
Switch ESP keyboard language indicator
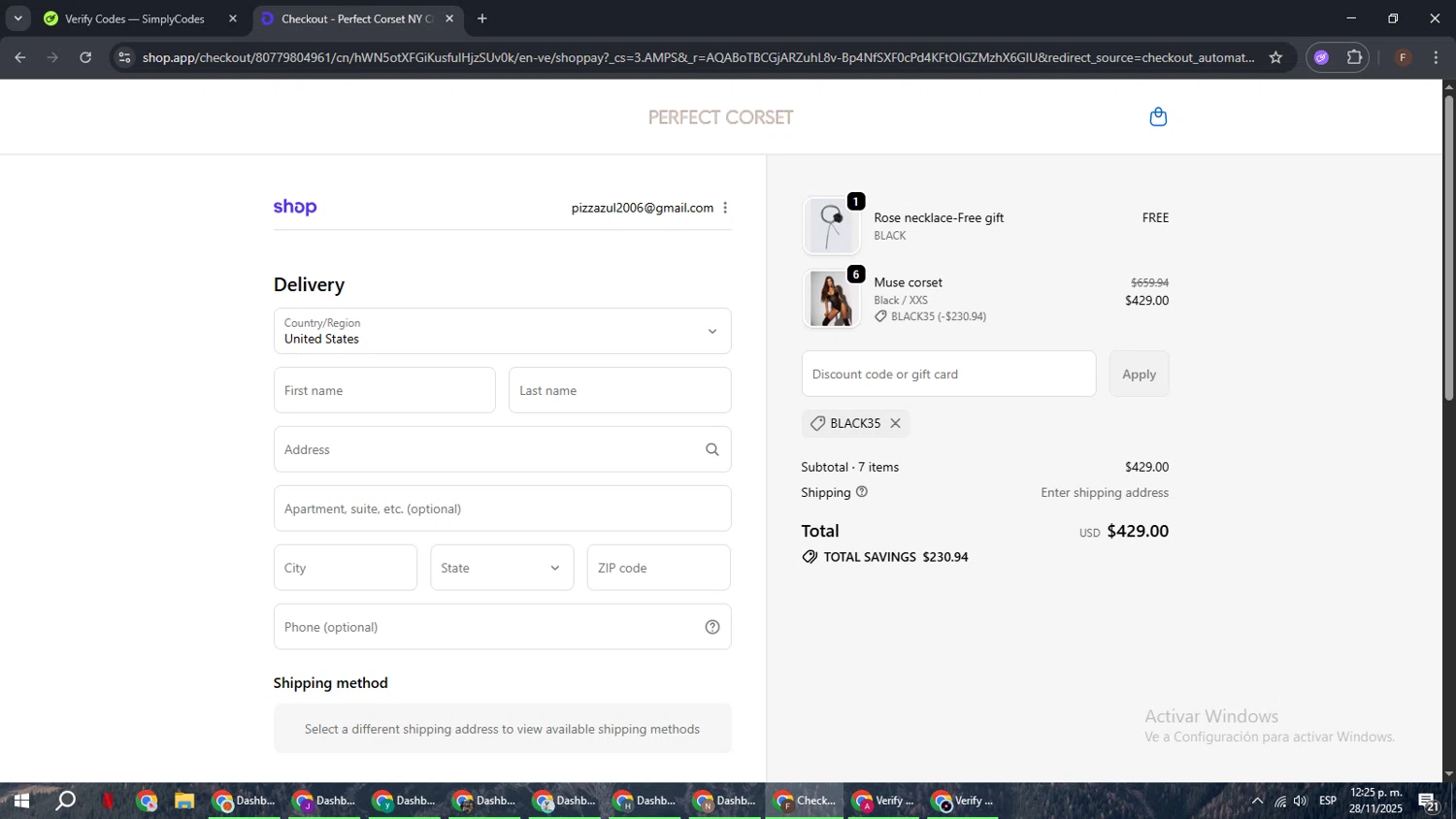pyautogui.click(x=1328, y=801)
